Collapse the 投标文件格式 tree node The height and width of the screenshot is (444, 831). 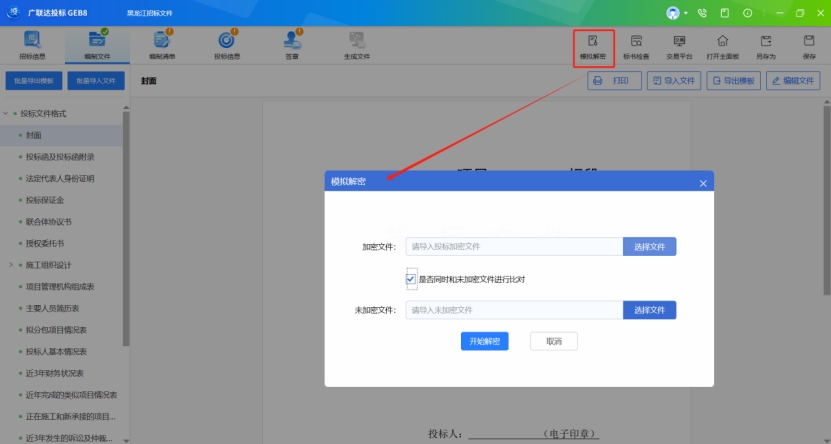coord(6,114)
